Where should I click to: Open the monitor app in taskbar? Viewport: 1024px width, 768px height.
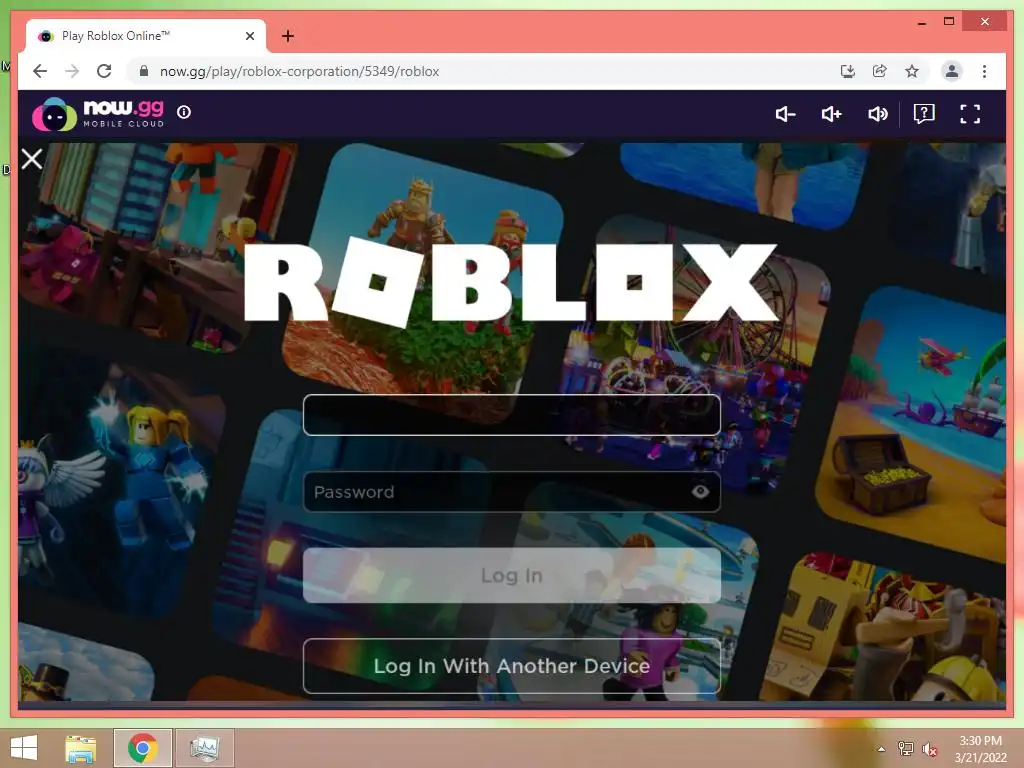click(x=204, y=748)
